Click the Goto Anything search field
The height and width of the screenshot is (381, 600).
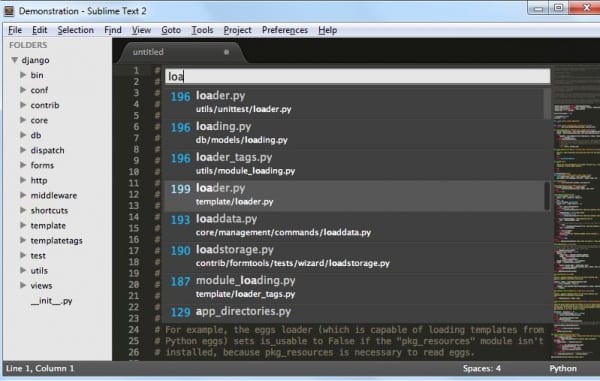click(x=358, y=77)
